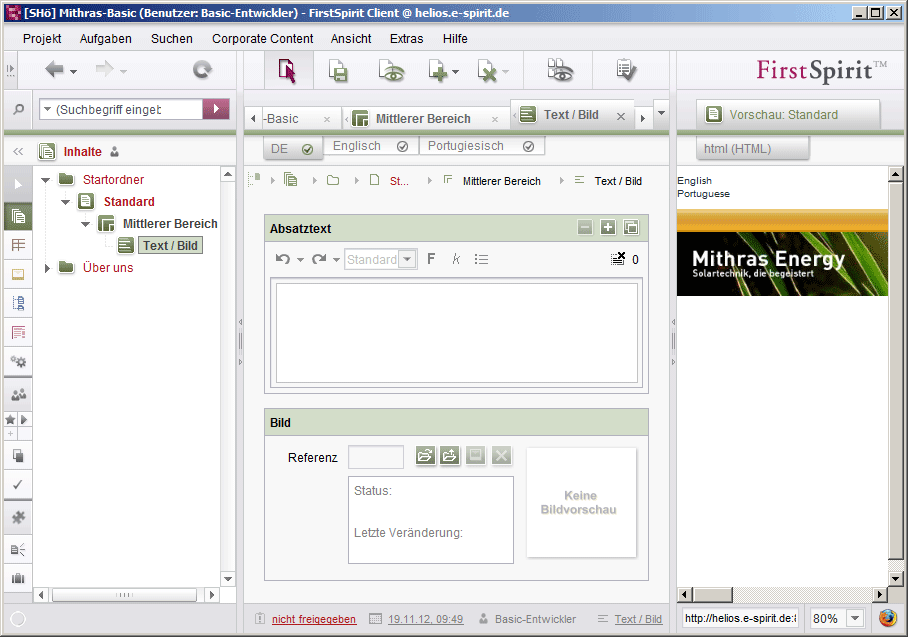Select the template store gears icon

point(19,361)
